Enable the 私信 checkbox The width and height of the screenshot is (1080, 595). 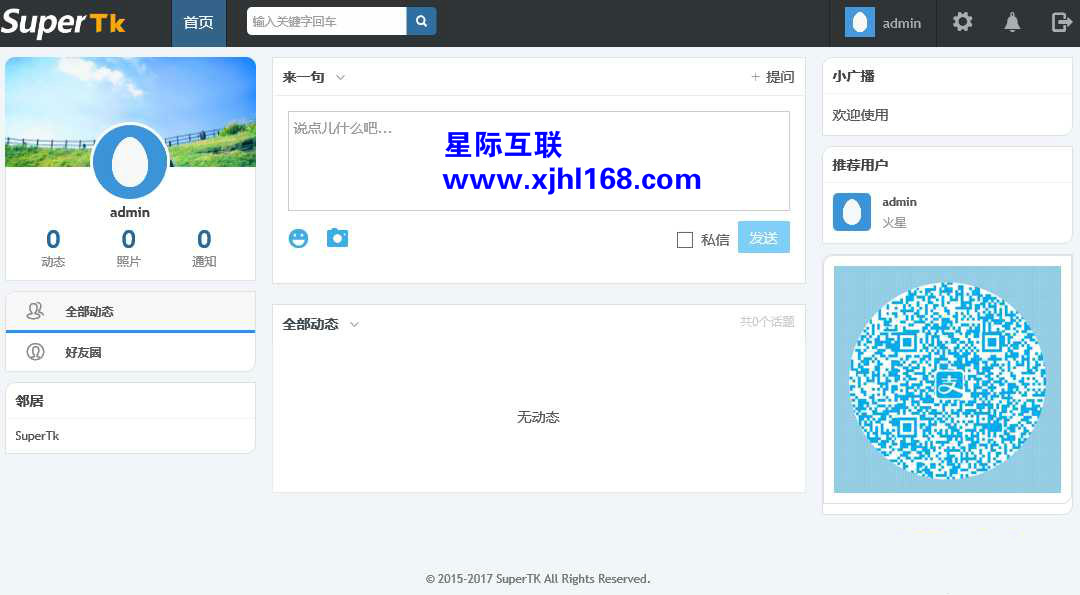click(685, 238)
